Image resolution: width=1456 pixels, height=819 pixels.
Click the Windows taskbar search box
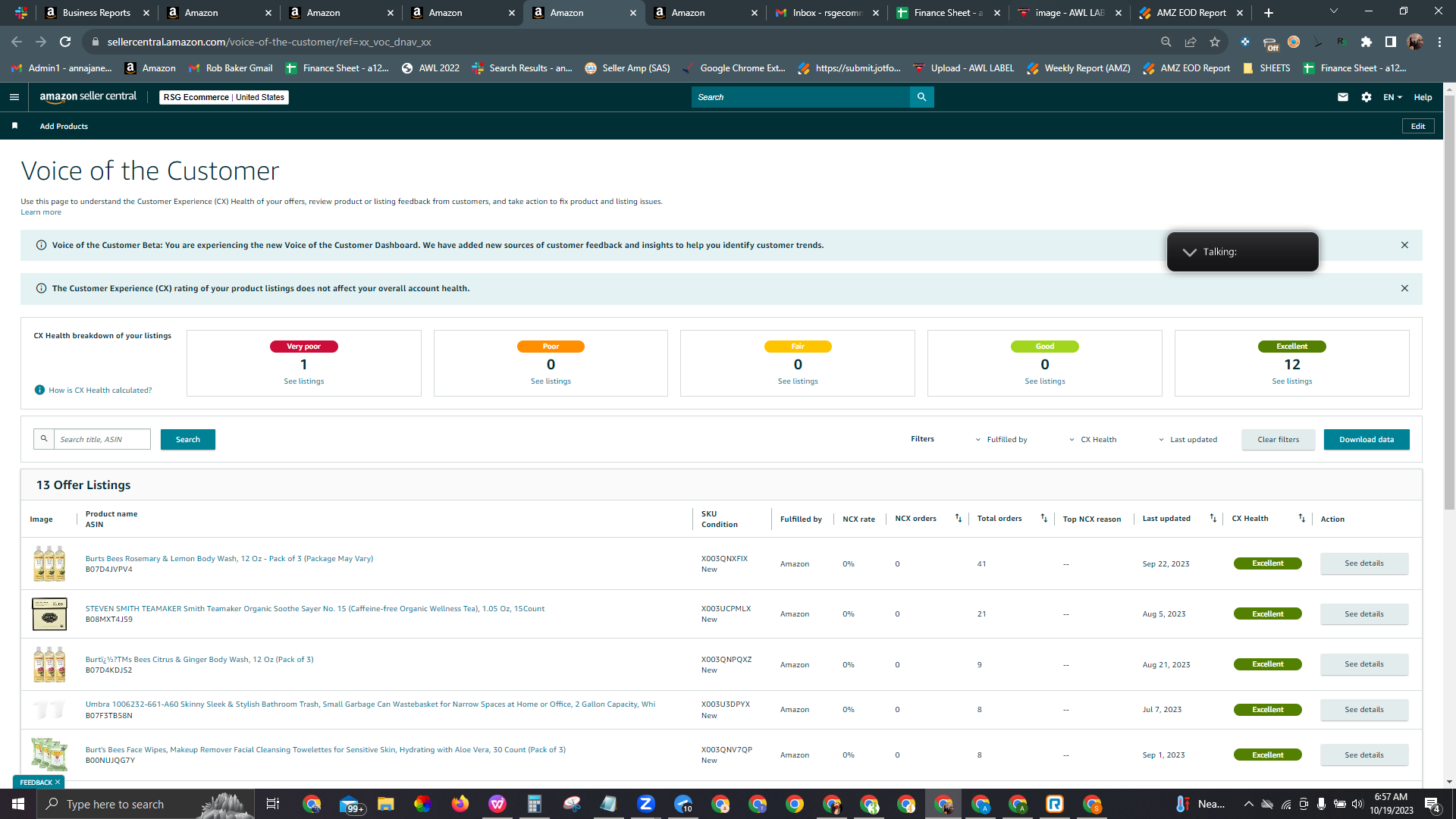[146, 804]
